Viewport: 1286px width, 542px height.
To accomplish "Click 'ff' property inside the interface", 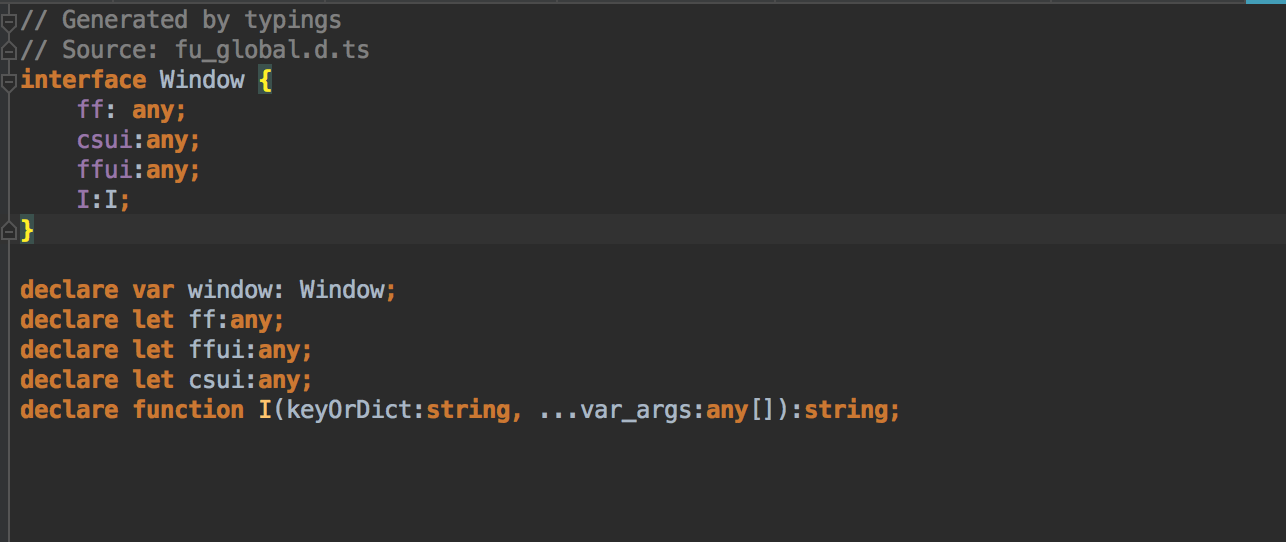I will [x=90, y=110].
